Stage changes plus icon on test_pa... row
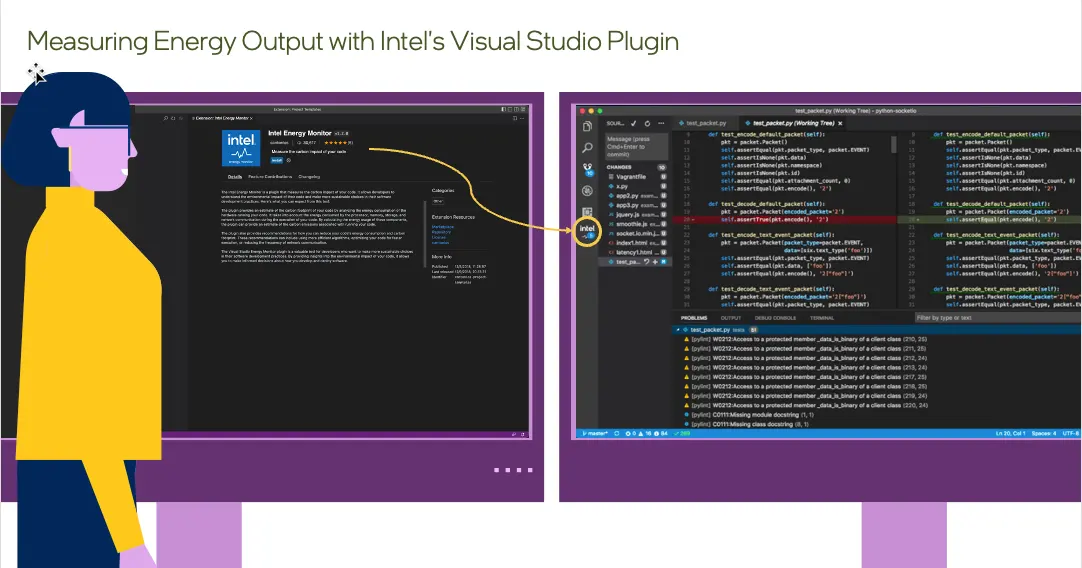 point(655,262)
